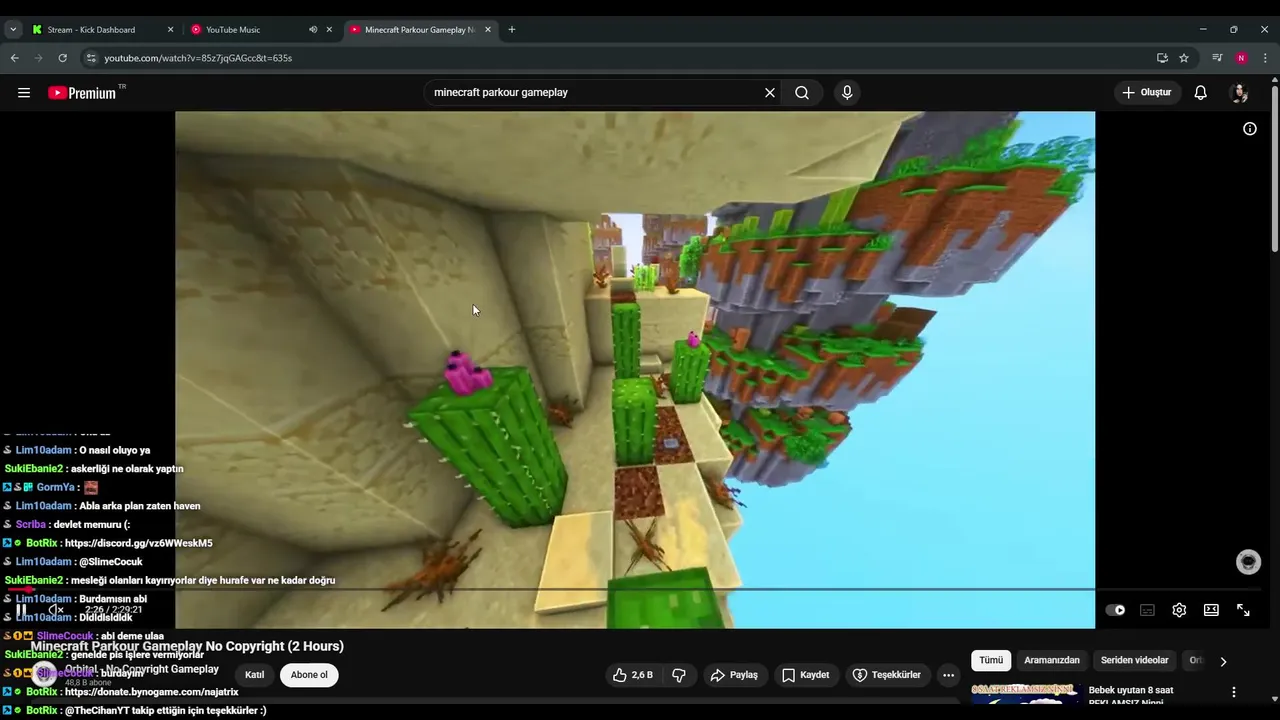Open Chrome three-dot menu

point(1265,58)
